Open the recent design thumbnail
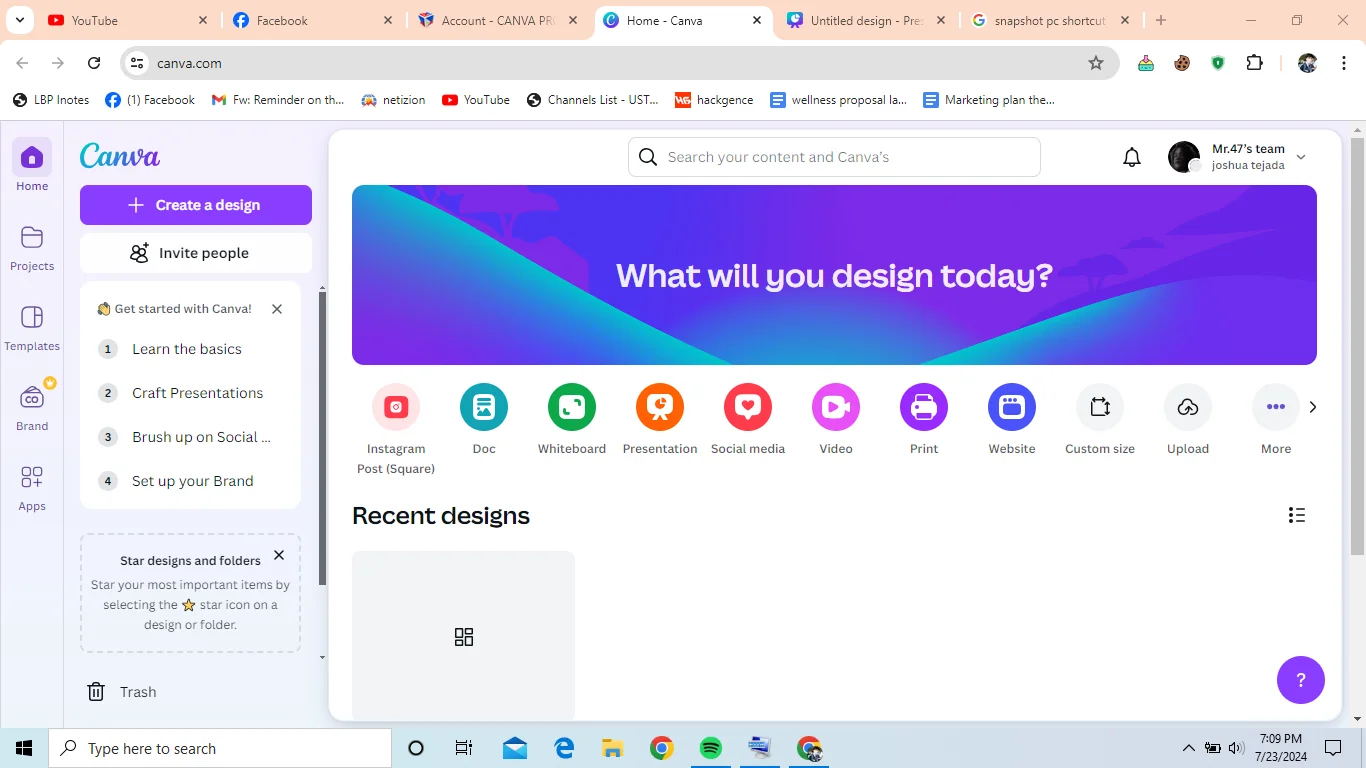 click(464, 635)
